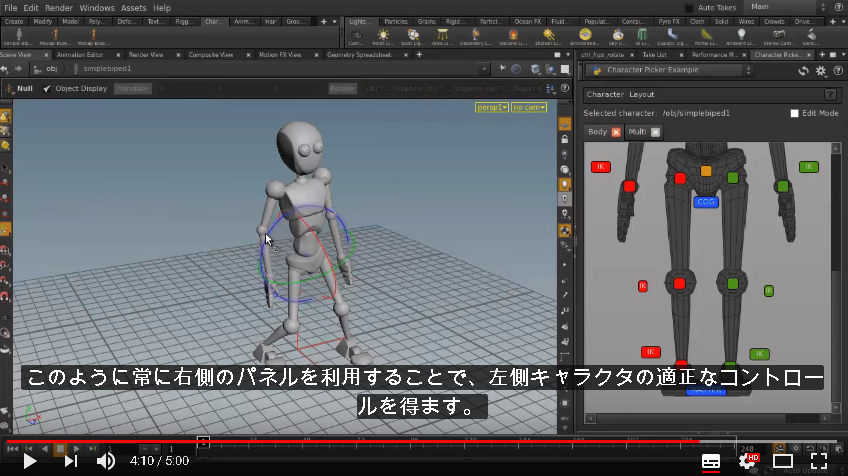Switch to theater mode view
Screen dimensions: 848x476
(783, 461)
